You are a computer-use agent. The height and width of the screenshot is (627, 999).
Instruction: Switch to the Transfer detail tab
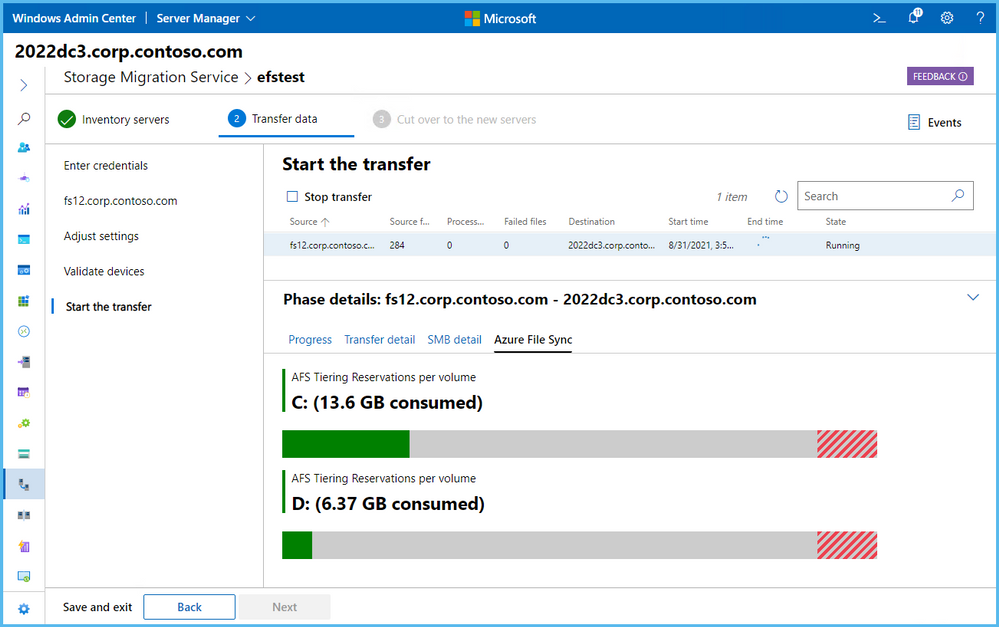[379, 340]
